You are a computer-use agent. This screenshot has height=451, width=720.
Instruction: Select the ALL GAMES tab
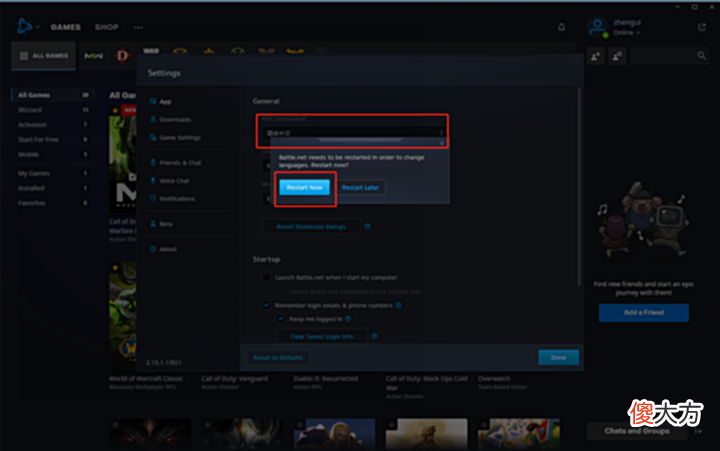point(44,56)
